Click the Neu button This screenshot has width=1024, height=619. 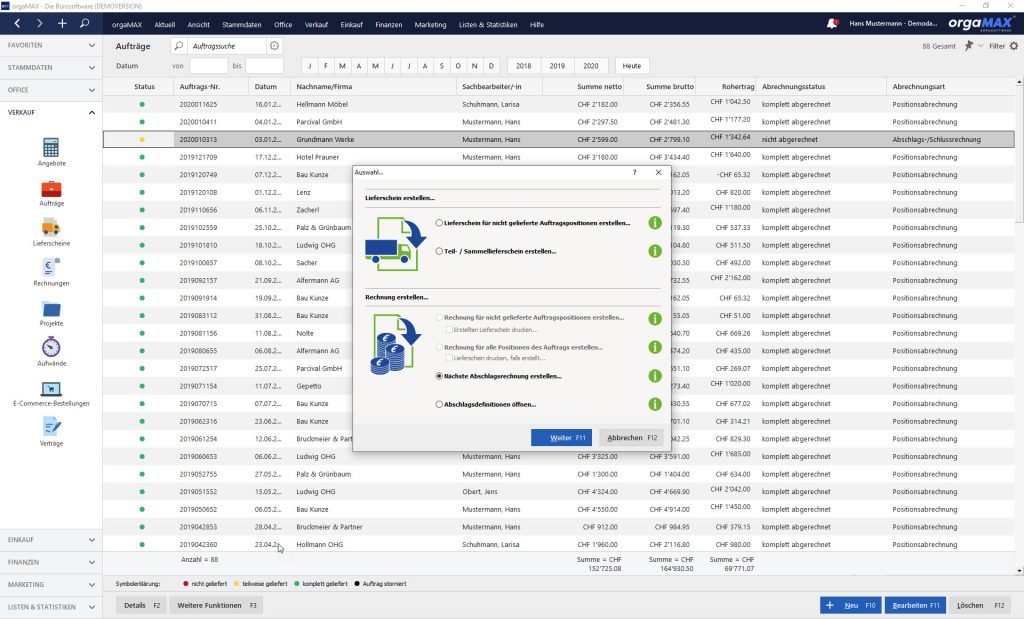click(850, 605)
